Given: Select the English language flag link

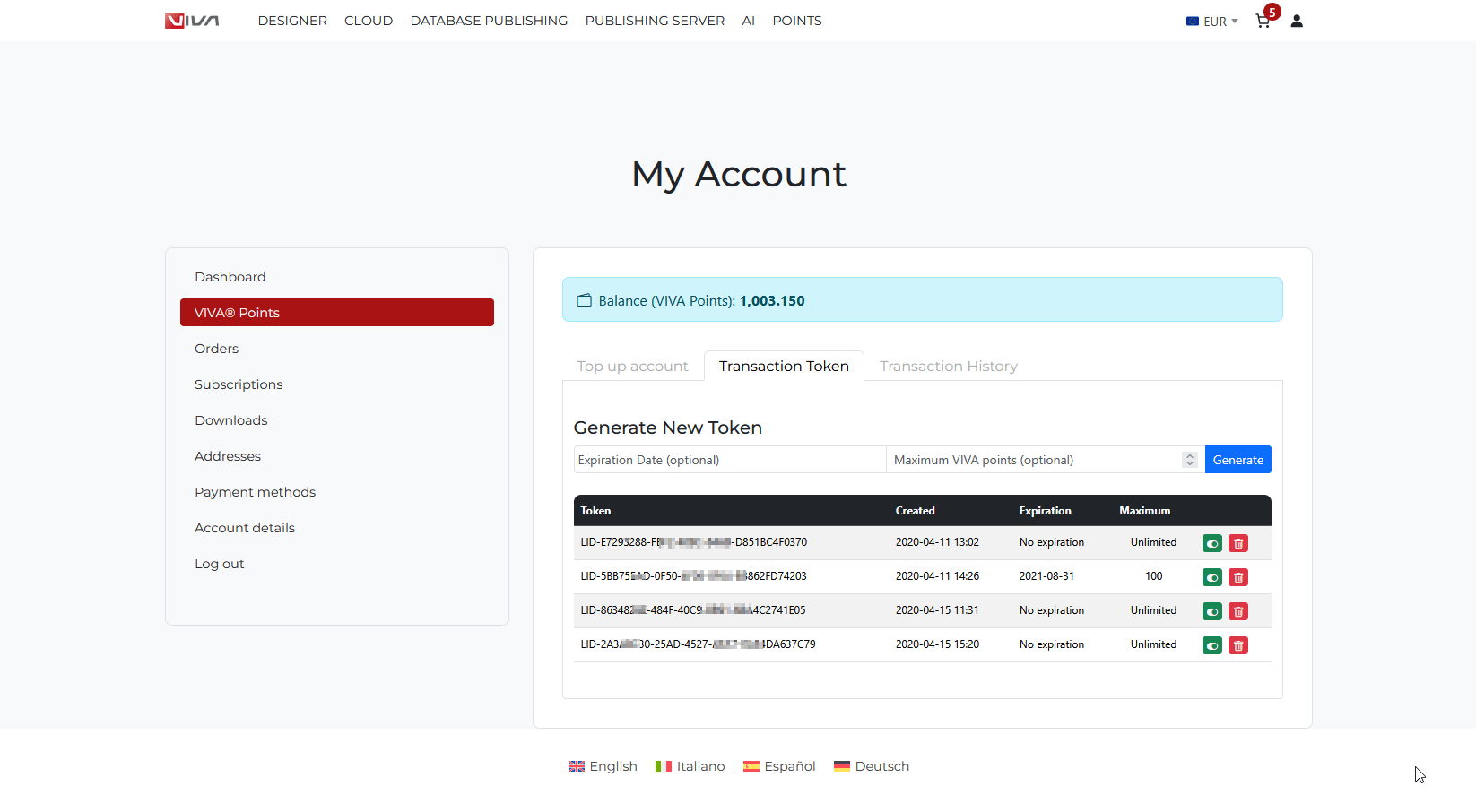Looking at the screenshot, I should pos(603,766).
